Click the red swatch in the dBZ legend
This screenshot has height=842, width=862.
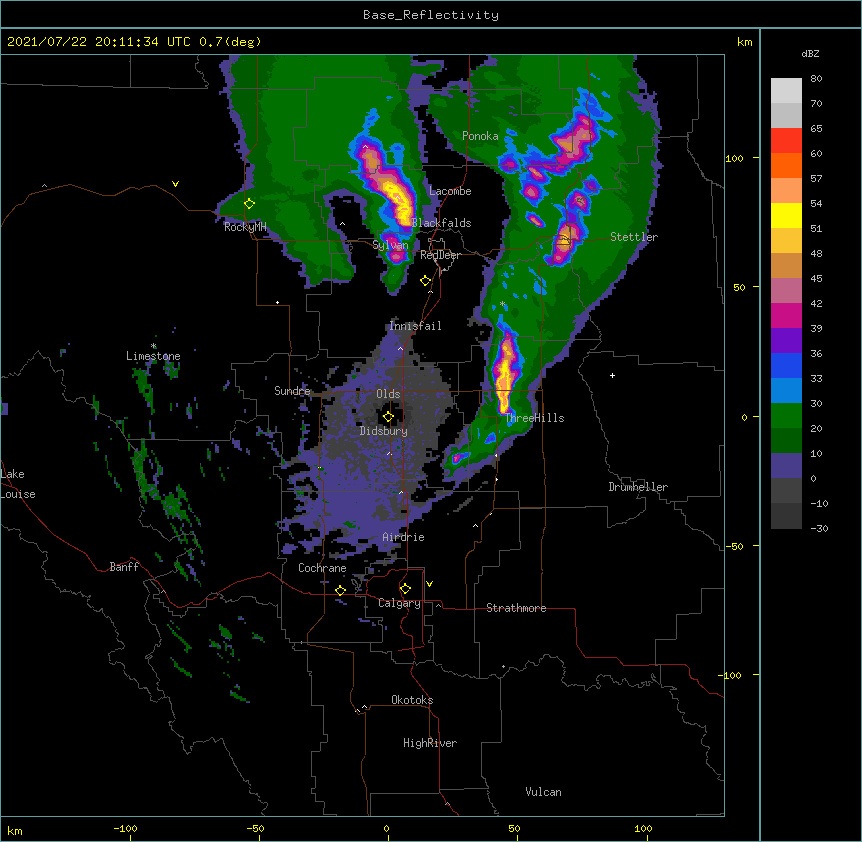click(x=786, y=140)
